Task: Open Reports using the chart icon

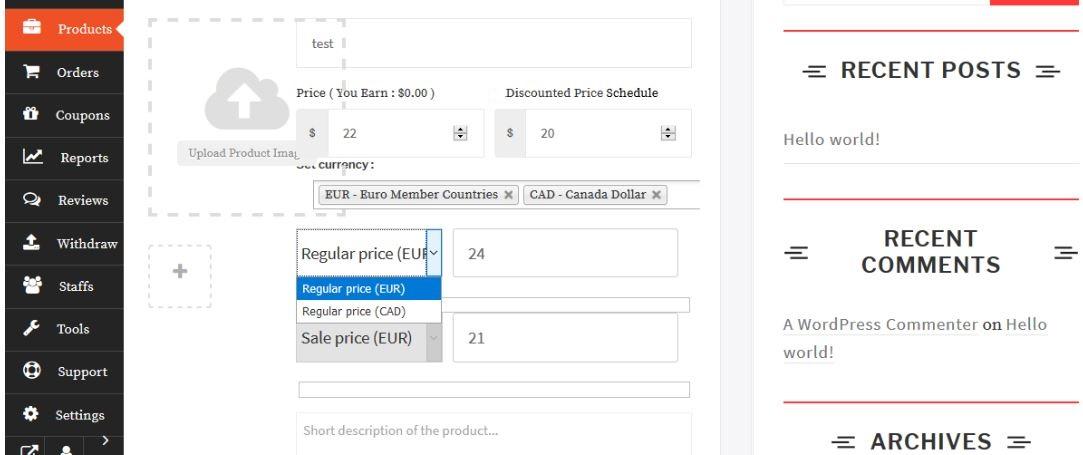Action: [x=30, y=157]
